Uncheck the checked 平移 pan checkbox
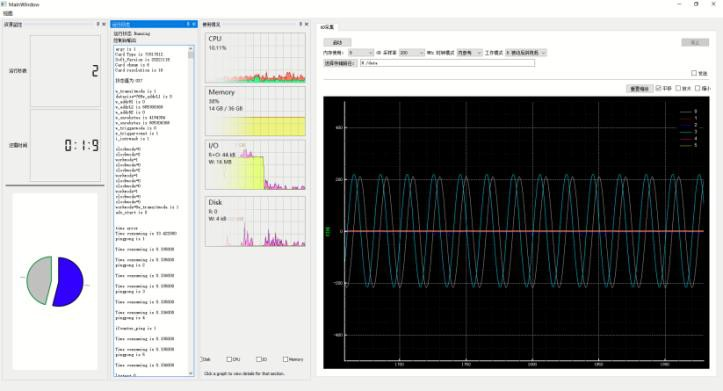Screen dimensions: 723x391 [658, 88]
